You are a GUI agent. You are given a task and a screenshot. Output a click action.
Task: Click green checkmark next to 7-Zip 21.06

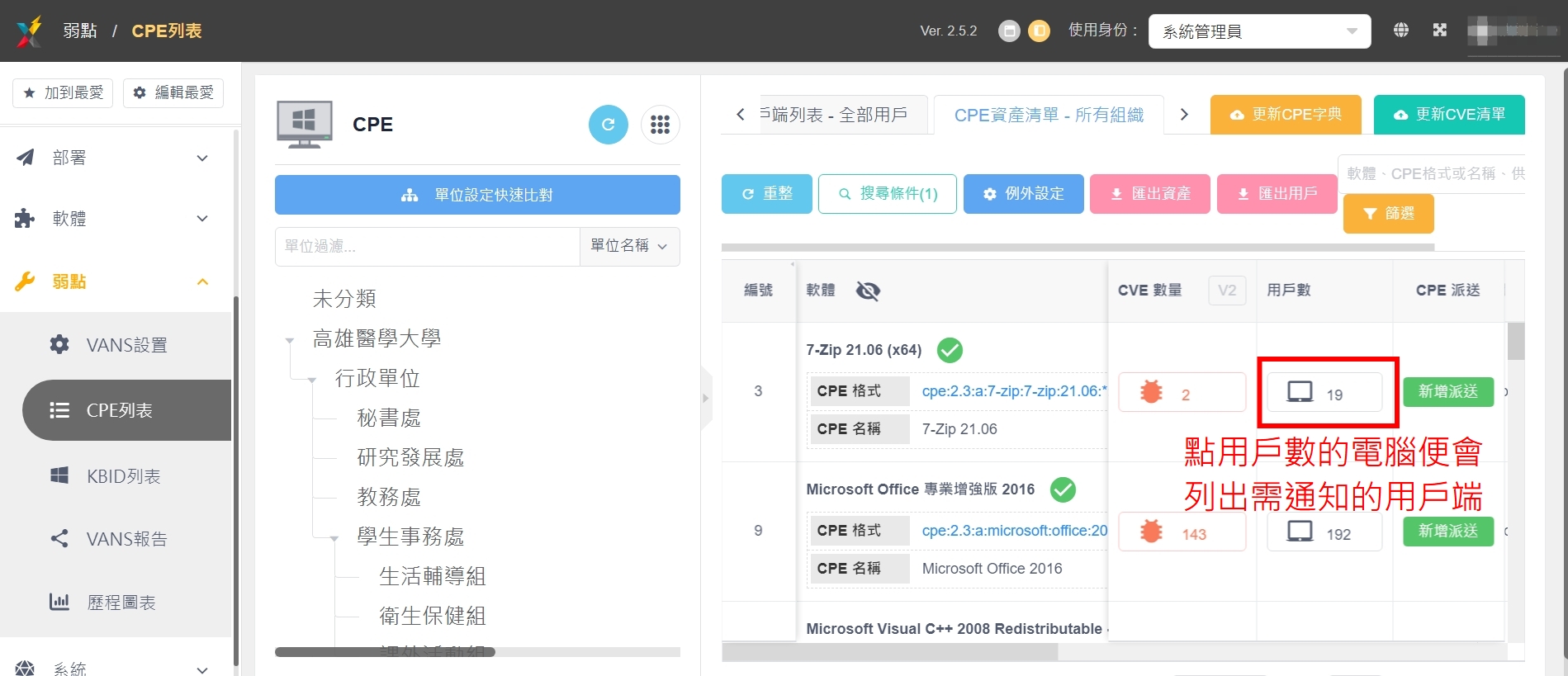pyautogui.click(x=950, y=350)
